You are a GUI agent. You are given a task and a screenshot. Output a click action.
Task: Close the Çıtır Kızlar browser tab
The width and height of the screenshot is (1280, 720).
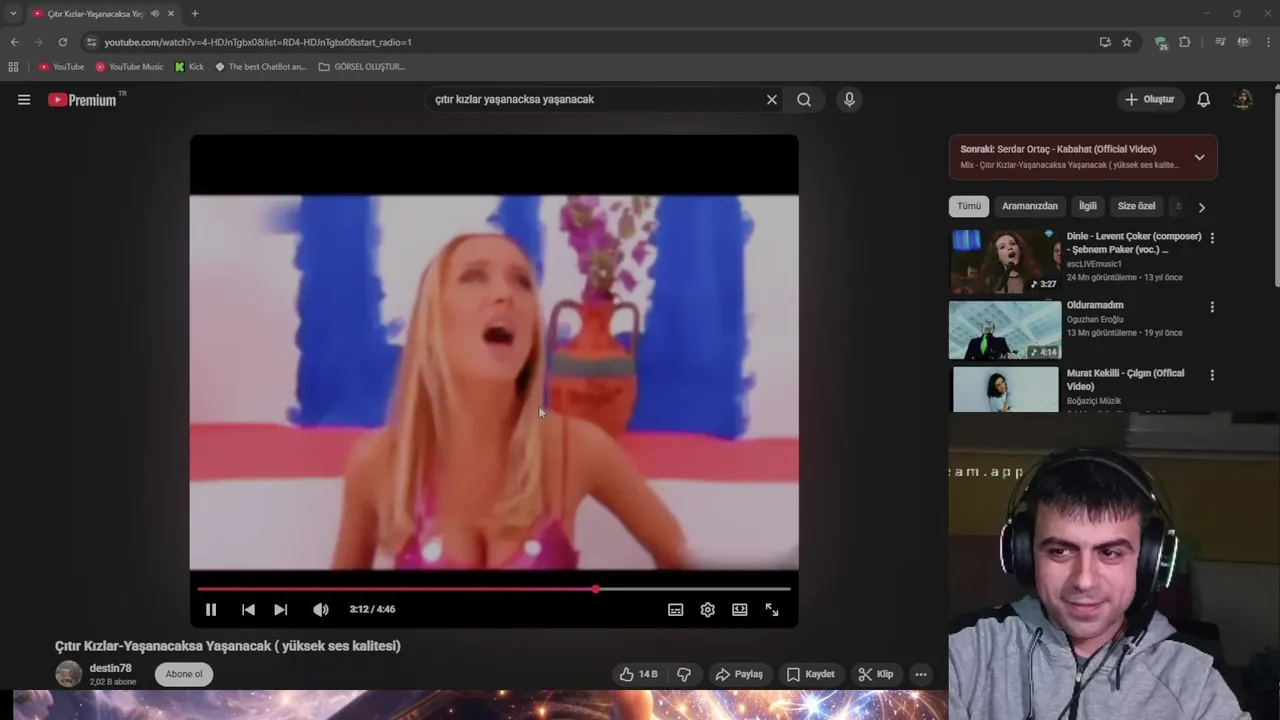click(171, 14)
